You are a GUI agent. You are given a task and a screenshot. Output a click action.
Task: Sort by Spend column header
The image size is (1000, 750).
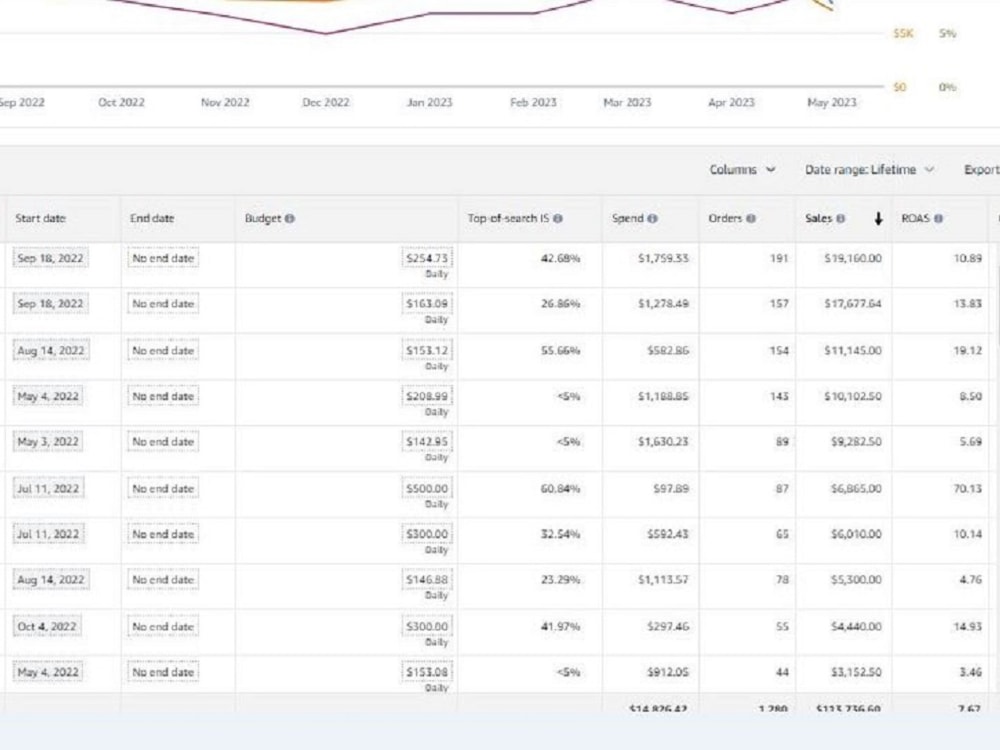[628, 218]
